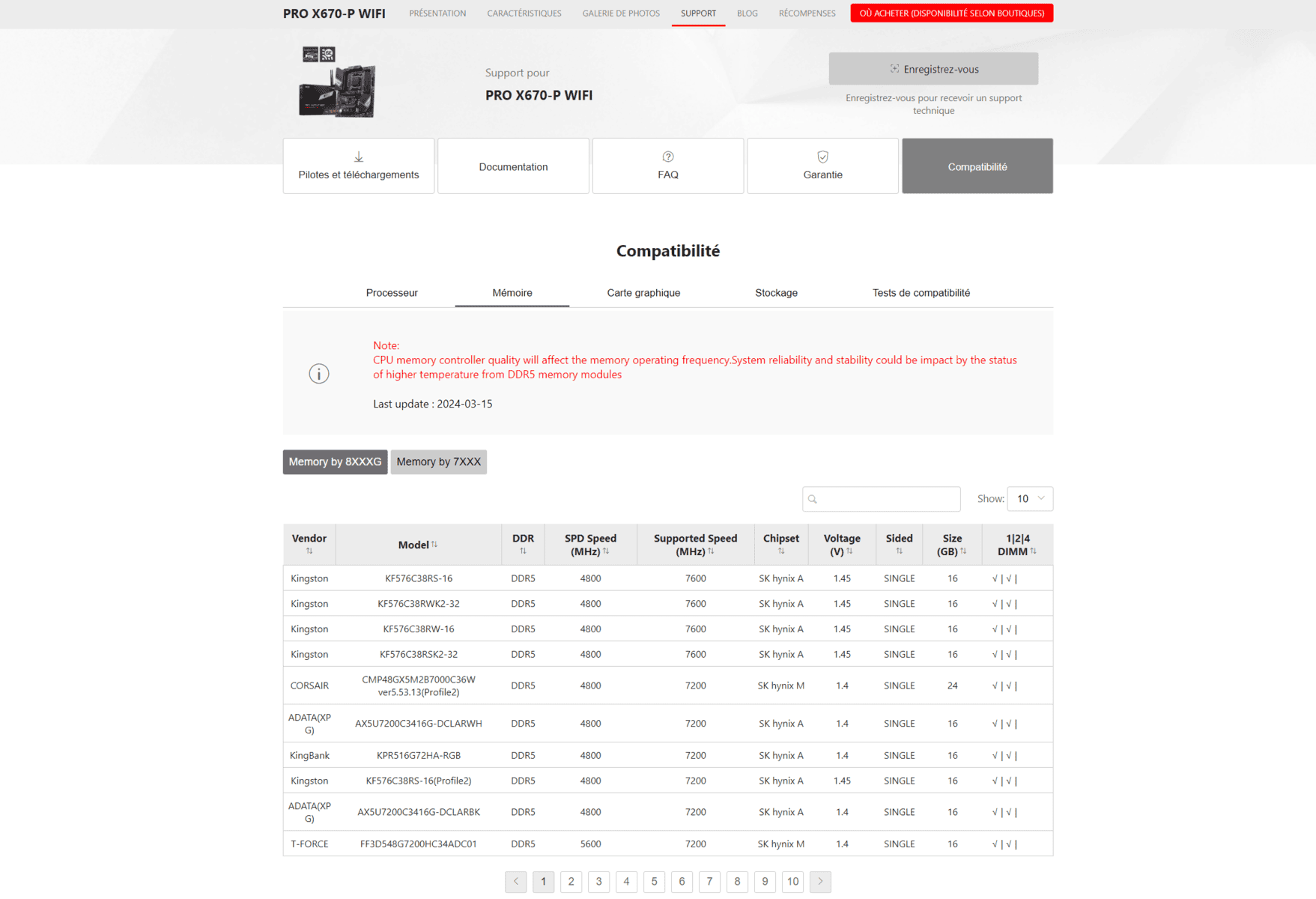Screen dimensions: 1316x899
Task: Select Memory by 8XXXG filter
Action: (335, 462)
